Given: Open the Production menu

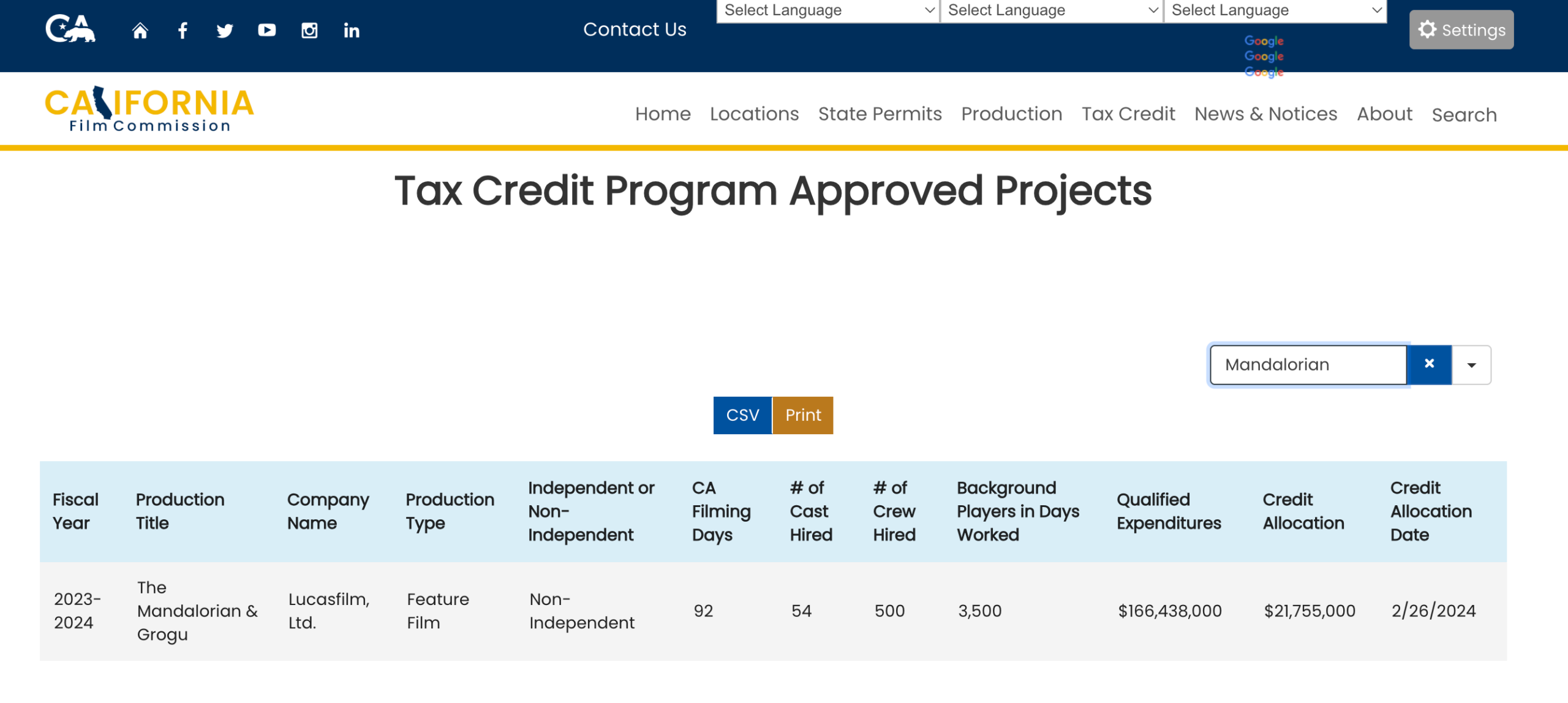Looking at the screenshot, I should click(1011, 114).
